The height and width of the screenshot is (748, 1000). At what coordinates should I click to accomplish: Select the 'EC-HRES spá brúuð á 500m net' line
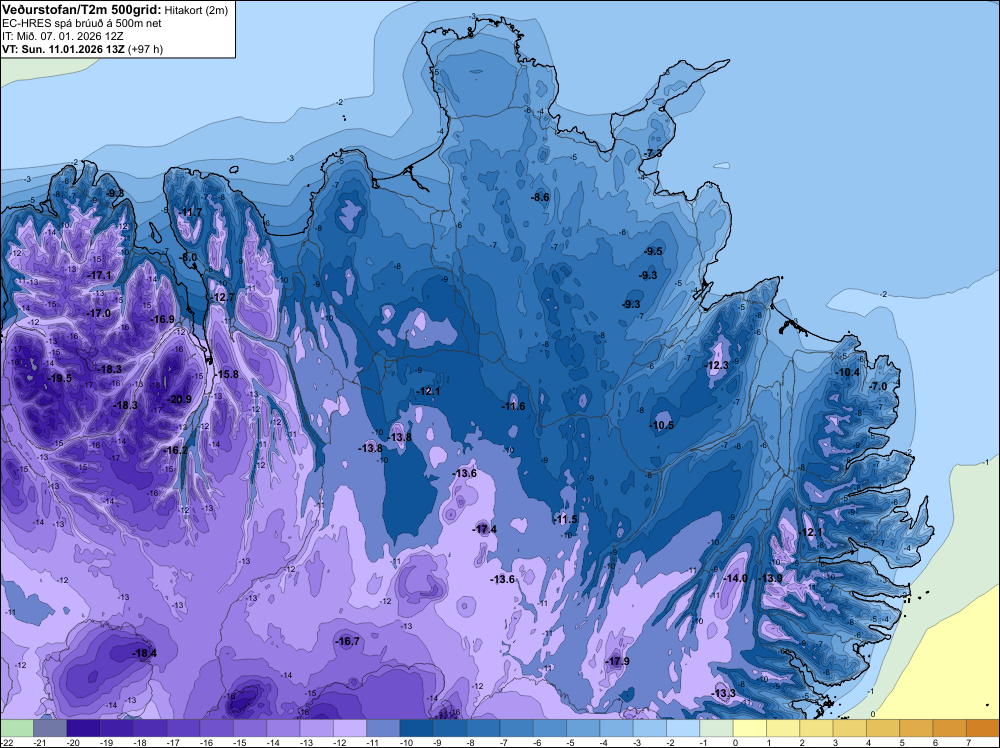(x=82, y=23)
